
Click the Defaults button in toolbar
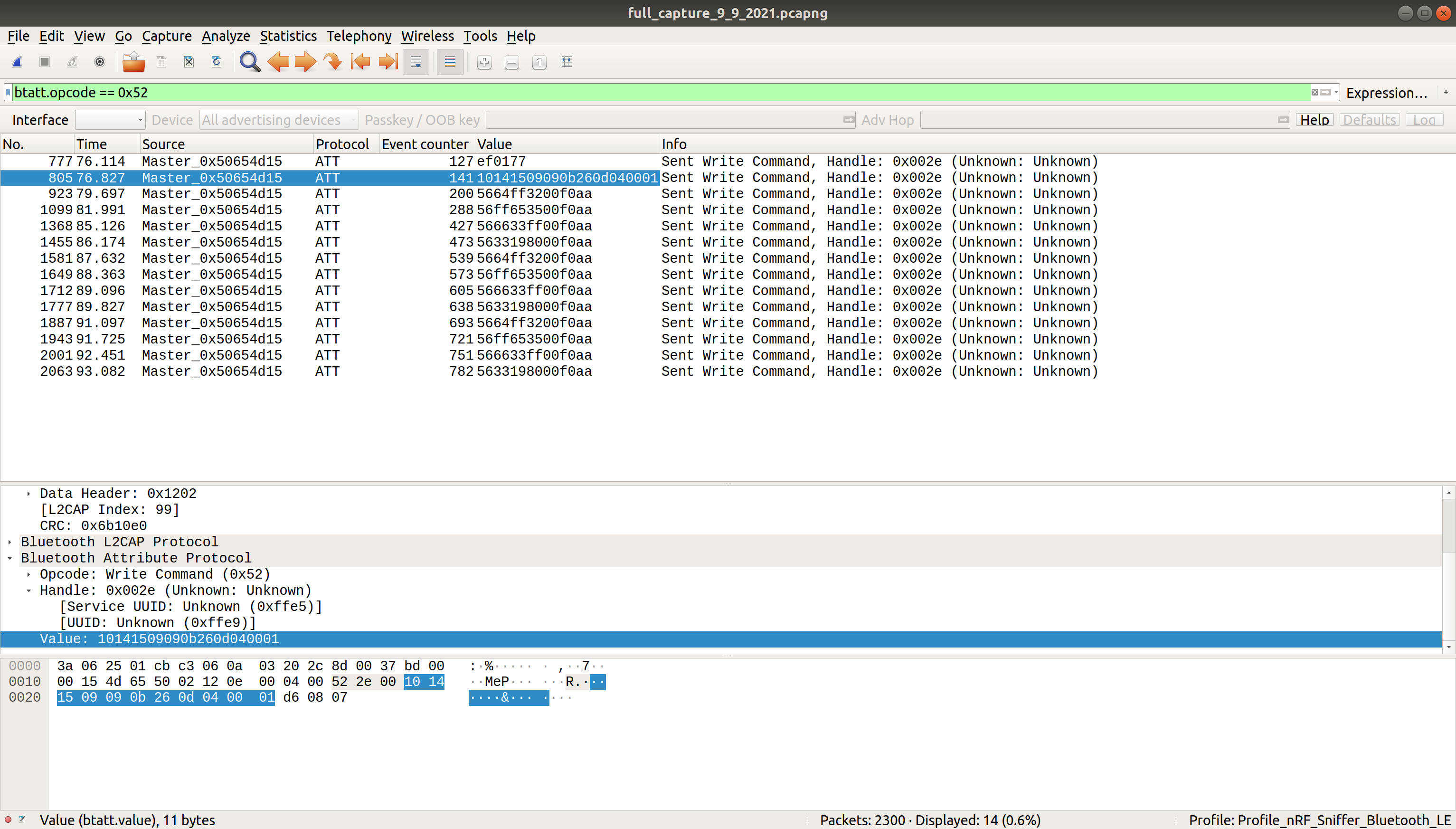[x=1371, y=120]
